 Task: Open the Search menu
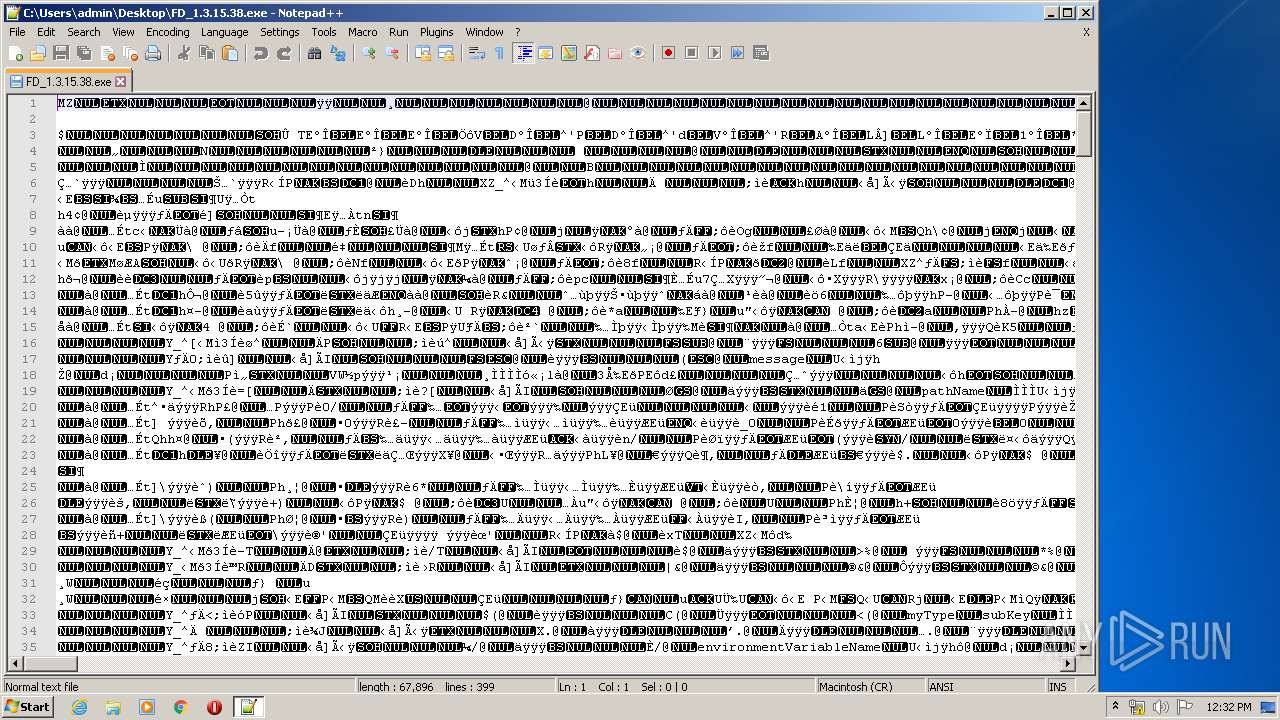[84, 32]
